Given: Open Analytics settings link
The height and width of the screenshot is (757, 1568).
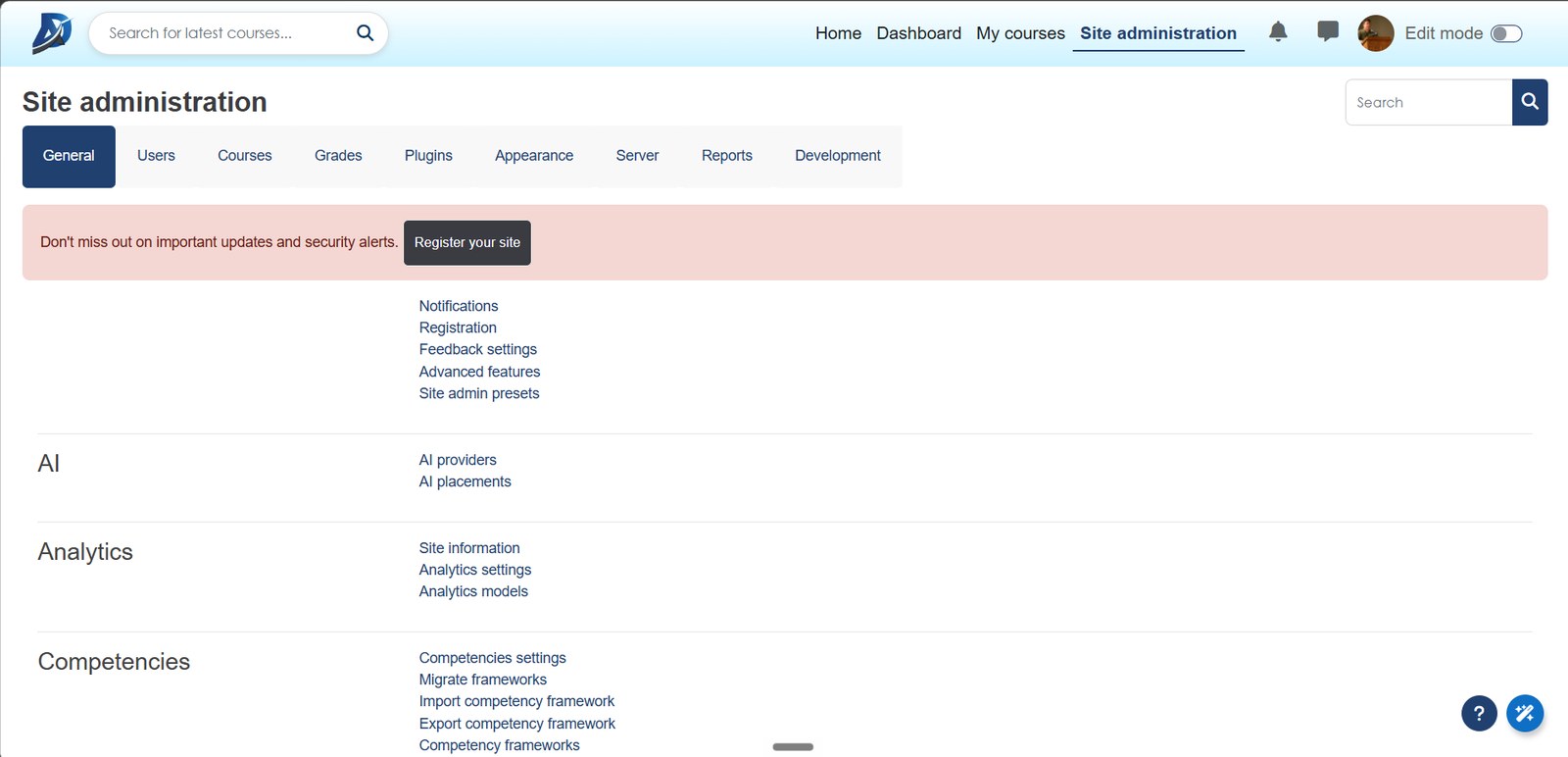Looking at the screenshot, I should tap(475, 570).
